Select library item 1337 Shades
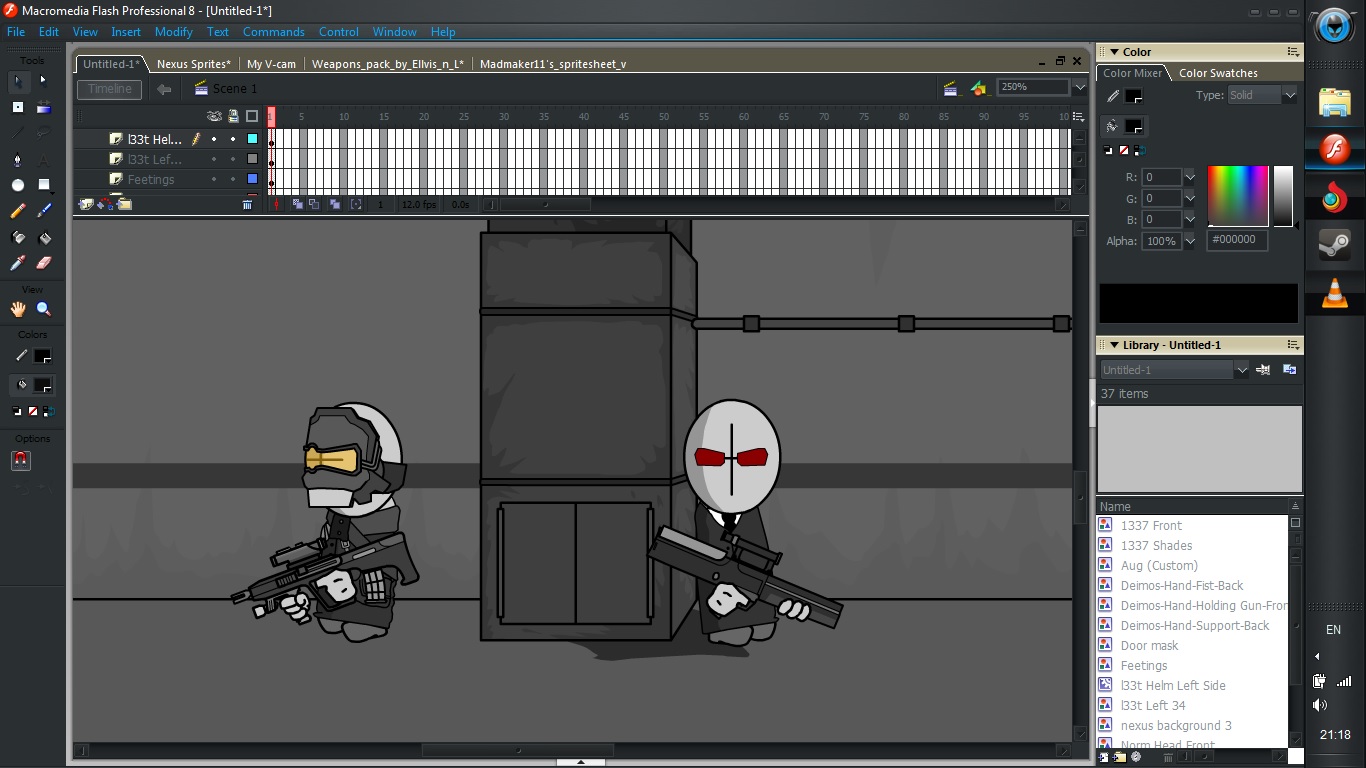The width and height of the screenshot is (1366, 768). click(1156, 545)
